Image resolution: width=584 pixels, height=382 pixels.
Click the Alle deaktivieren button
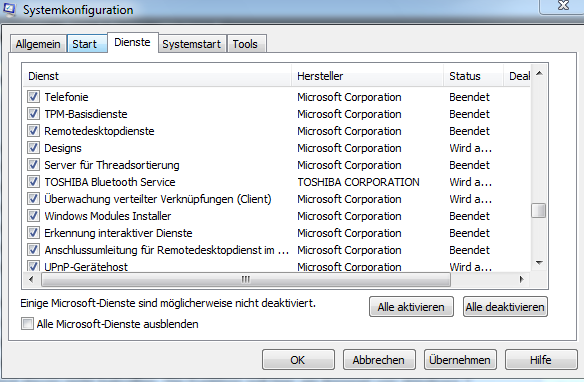(505, 307)
